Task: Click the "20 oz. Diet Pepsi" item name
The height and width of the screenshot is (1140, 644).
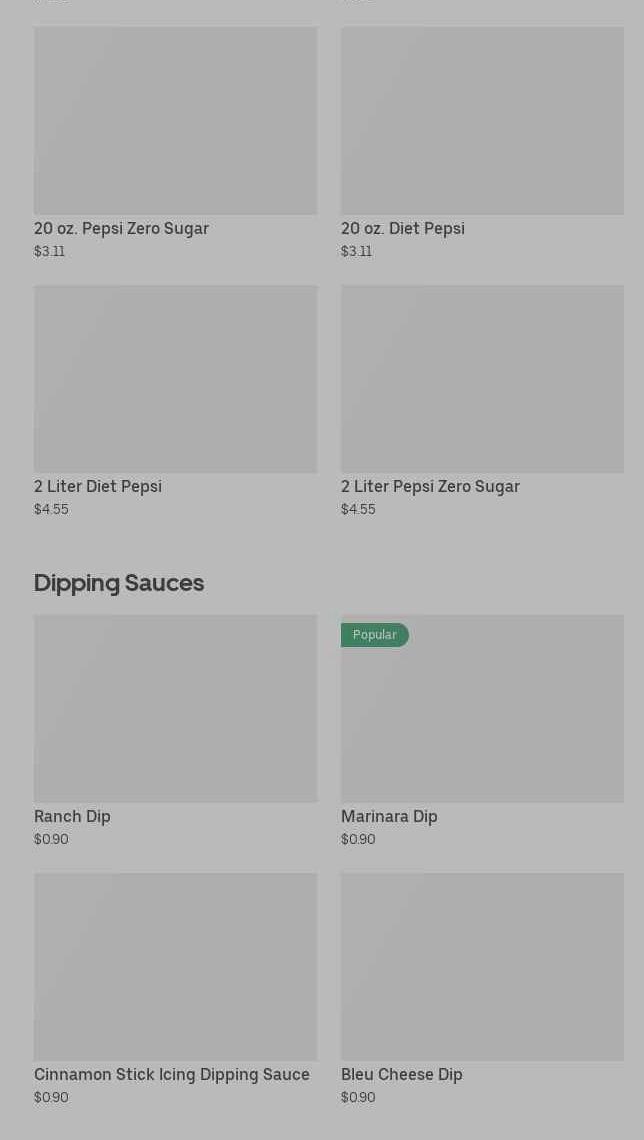Action: point(402,228)
